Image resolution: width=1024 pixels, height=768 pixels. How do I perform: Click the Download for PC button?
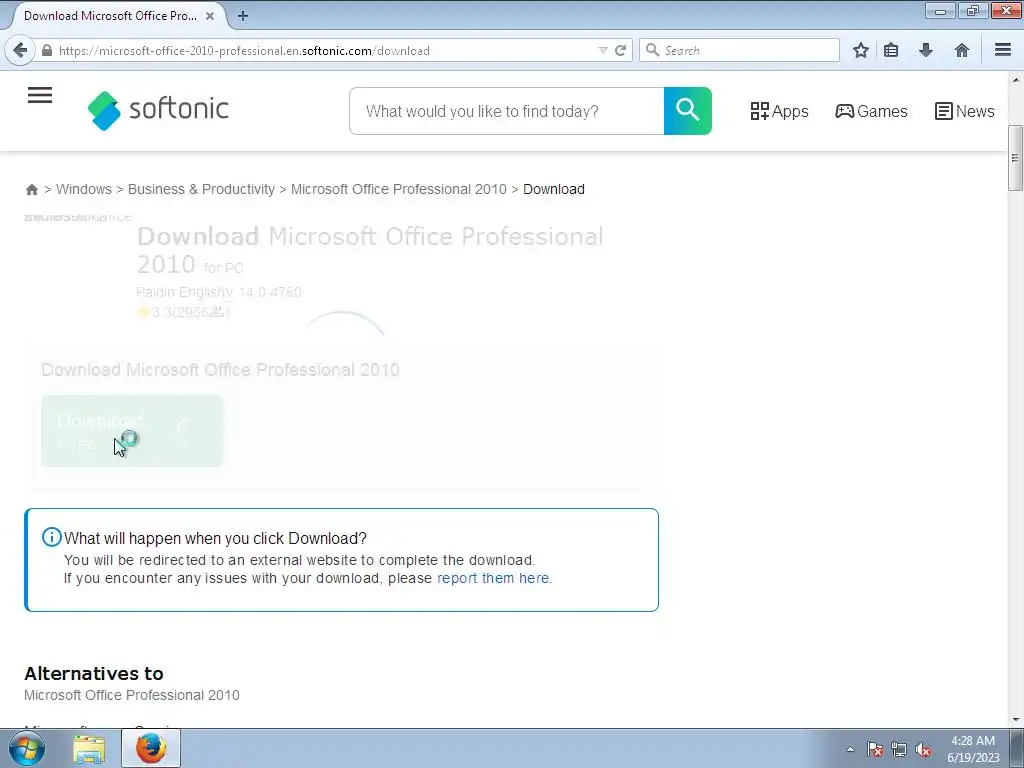(132, 431)
